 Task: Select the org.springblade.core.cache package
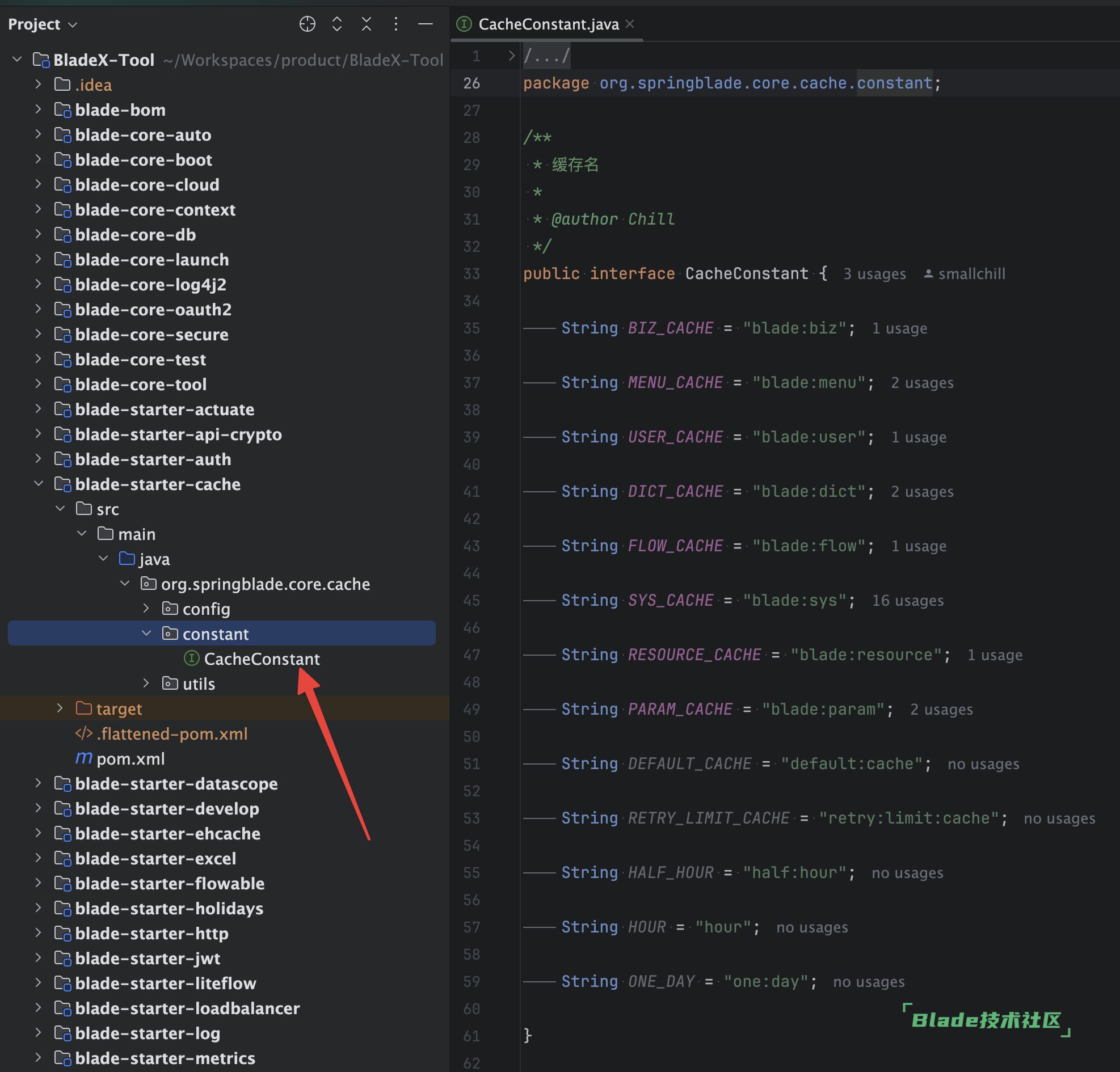[x=265, y=584]
